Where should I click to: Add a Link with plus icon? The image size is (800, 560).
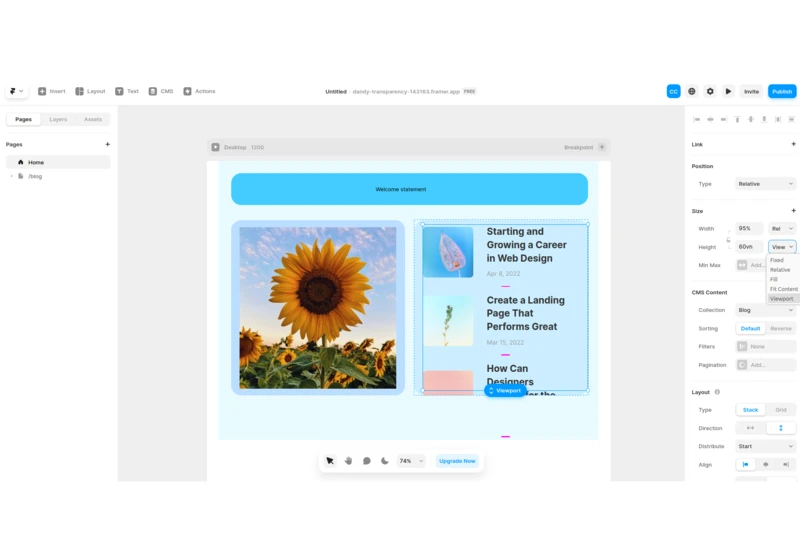click(793, 144)
